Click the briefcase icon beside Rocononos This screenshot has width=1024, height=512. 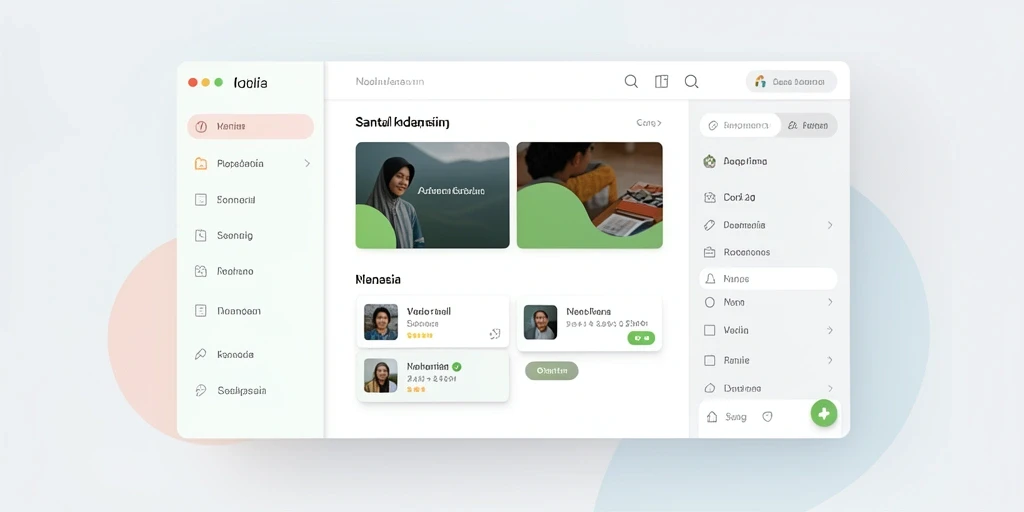[710, 252]
